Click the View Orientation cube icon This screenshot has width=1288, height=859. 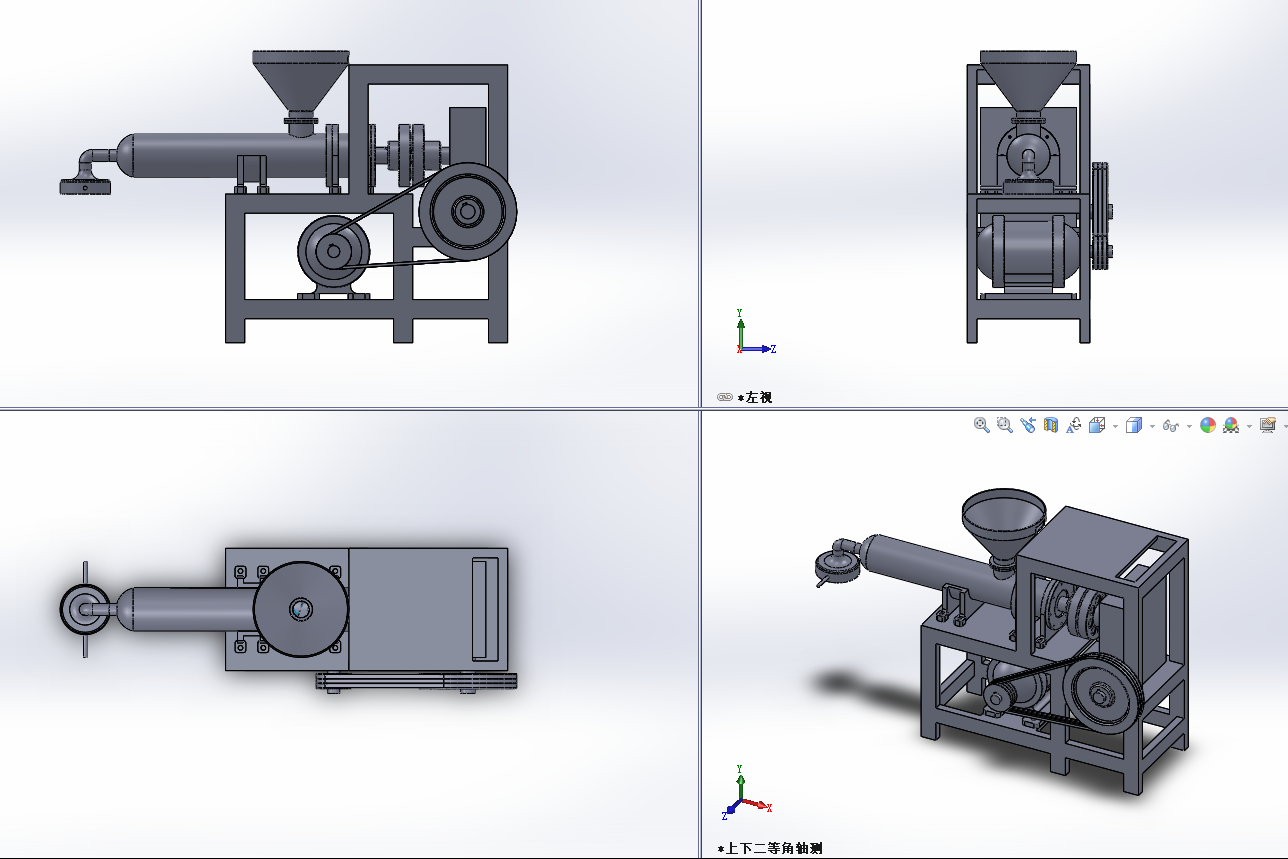[x=1096, y=425]
